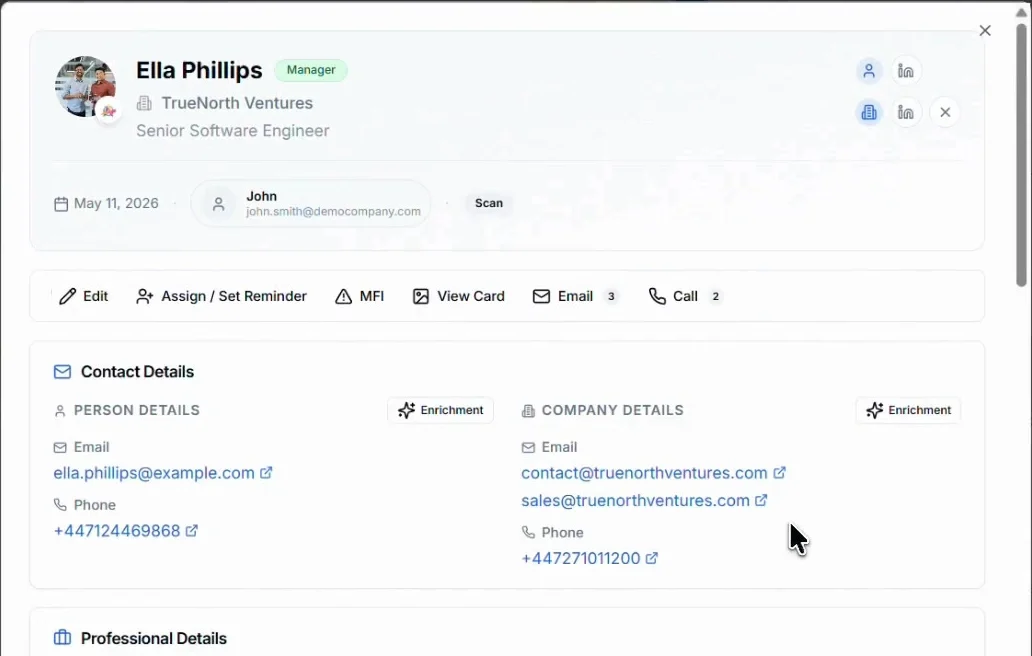Open person LinkedIn icon in top row

tap(906, 70)
